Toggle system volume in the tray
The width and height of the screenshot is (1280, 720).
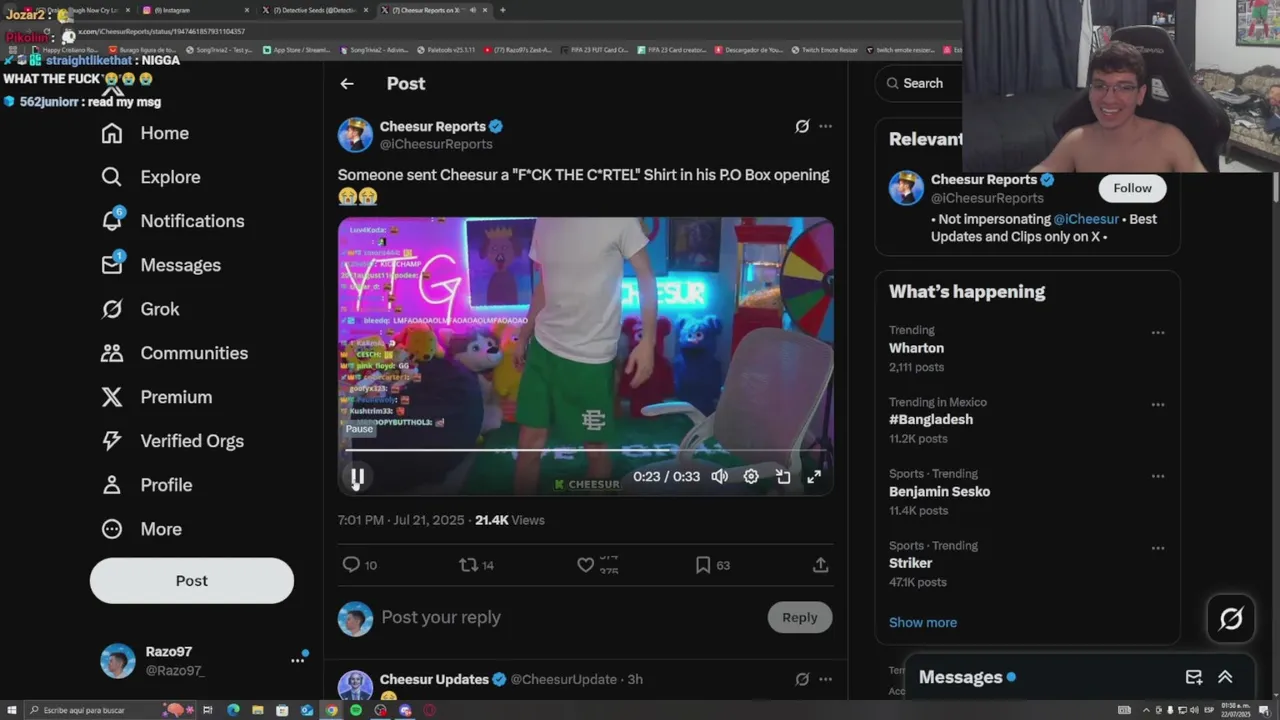1194,710
